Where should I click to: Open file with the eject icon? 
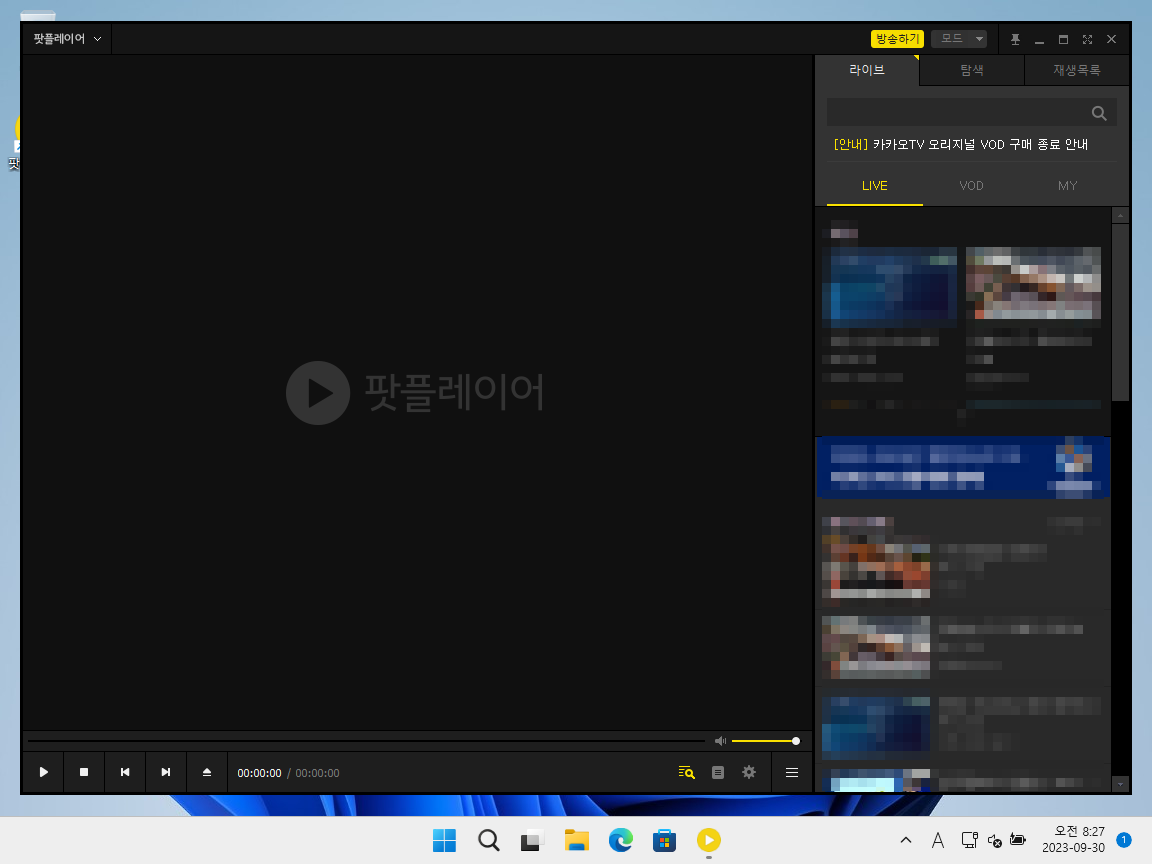[x=206, y=772]
